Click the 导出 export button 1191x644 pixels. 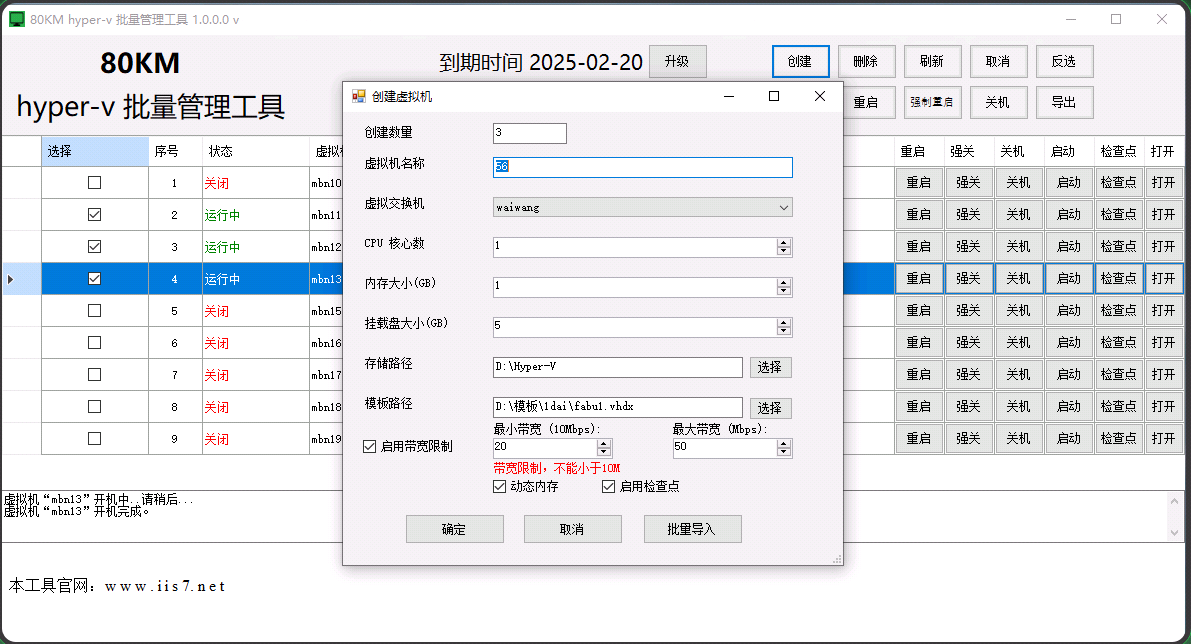click(1064, 102)
